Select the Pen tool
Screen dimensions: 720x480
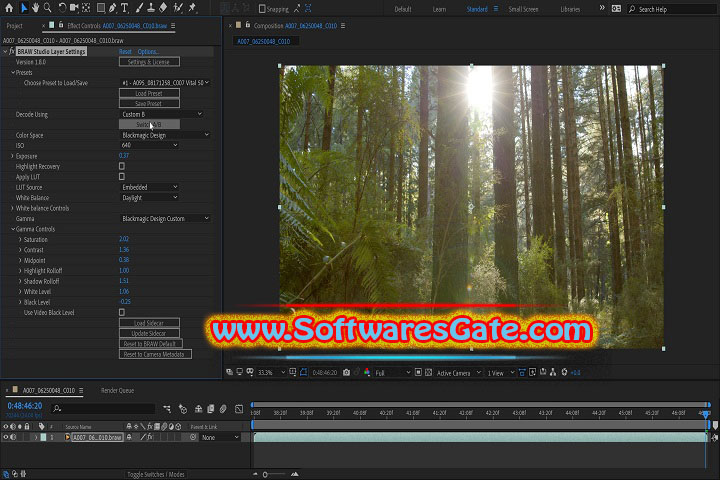pos(112,8)
